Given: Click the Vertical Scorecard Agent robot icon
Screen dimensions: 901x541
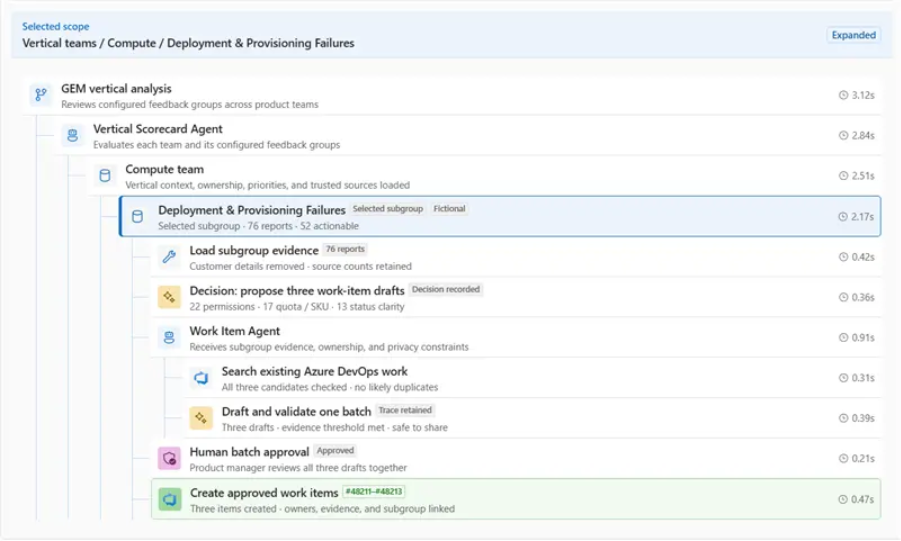Looking at the screenshot, I should pyautogui.click(x=72, y=135).
